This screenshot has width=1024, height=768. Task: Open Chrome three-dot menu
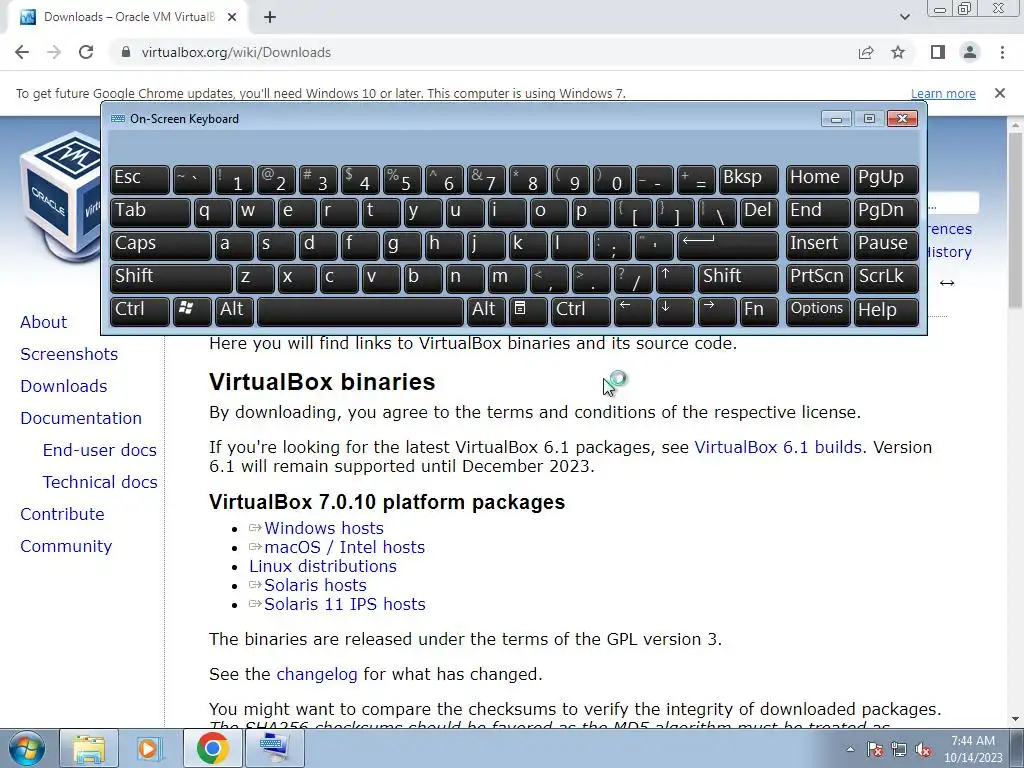(1002, 52)
